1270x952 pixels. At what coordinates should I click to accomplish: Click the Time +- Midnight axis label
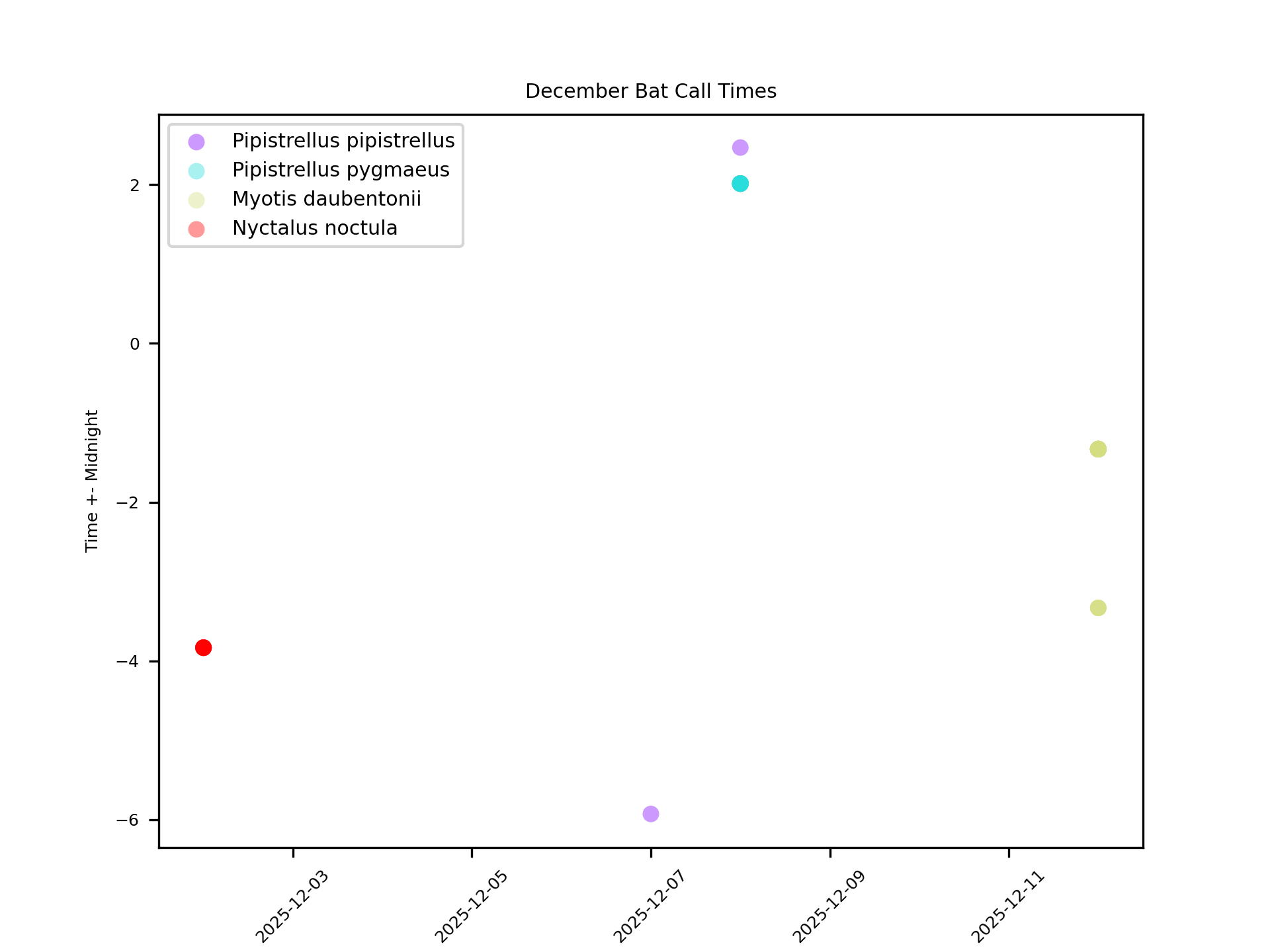click(x=92, y=481)
